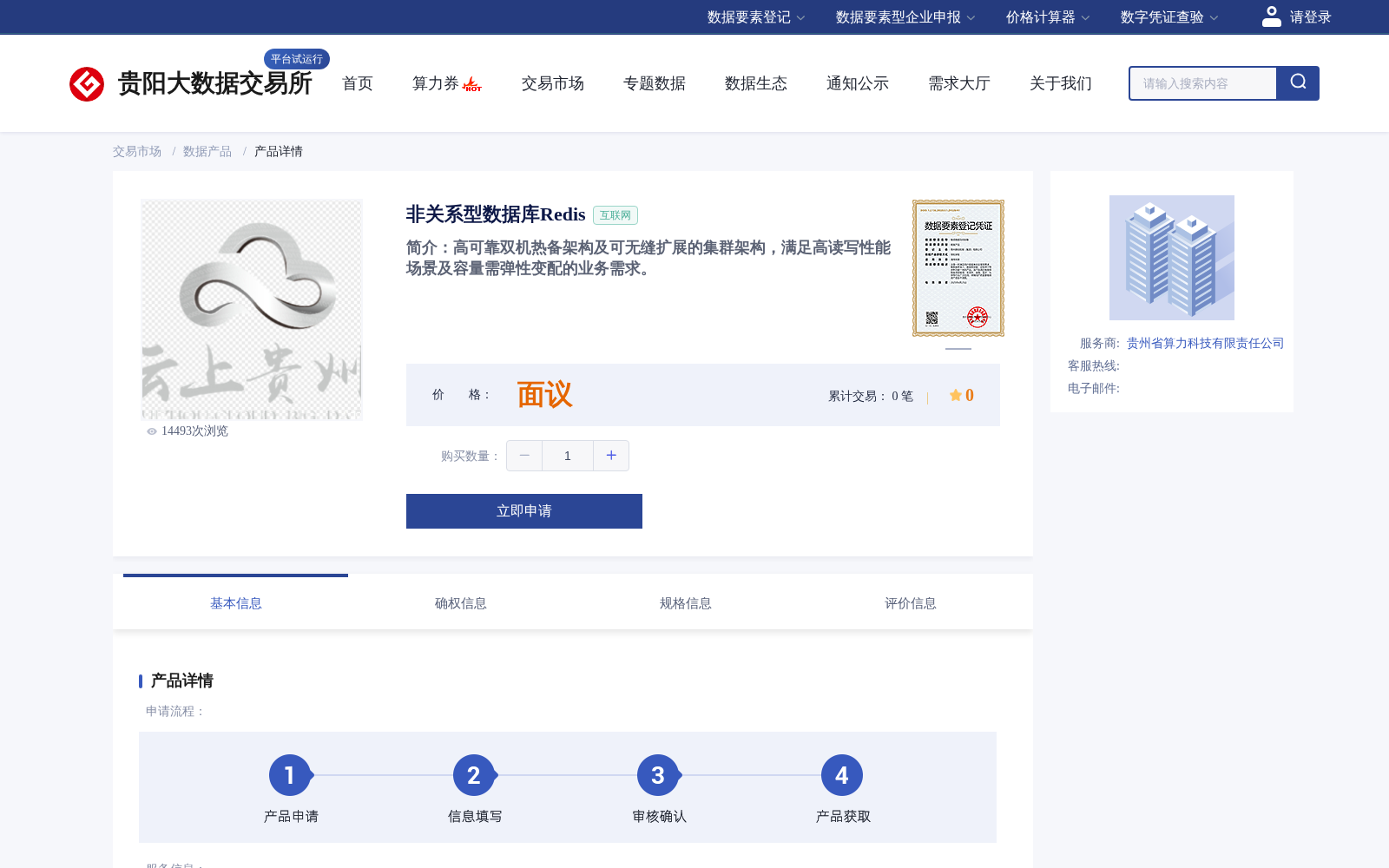Open the 首页 navigation item
The height and width of the screenshot is (868, 1389).
pos(358,83)
